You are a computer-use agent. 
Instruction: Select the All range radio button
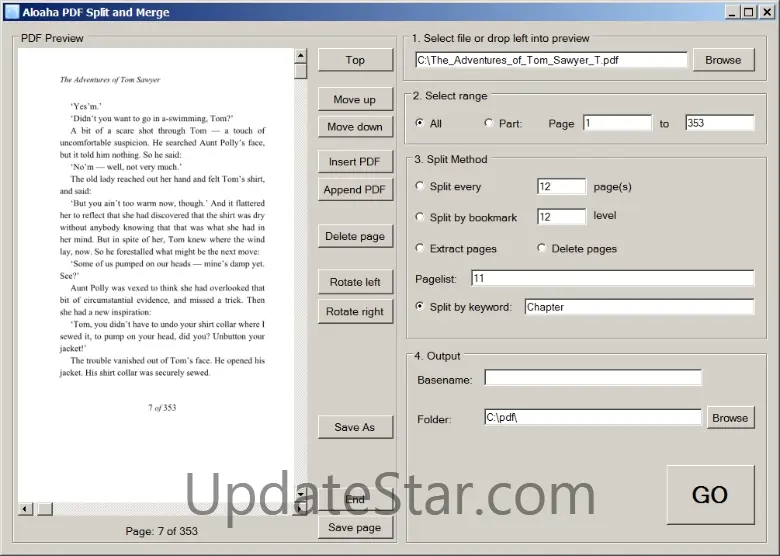[420, 123]
